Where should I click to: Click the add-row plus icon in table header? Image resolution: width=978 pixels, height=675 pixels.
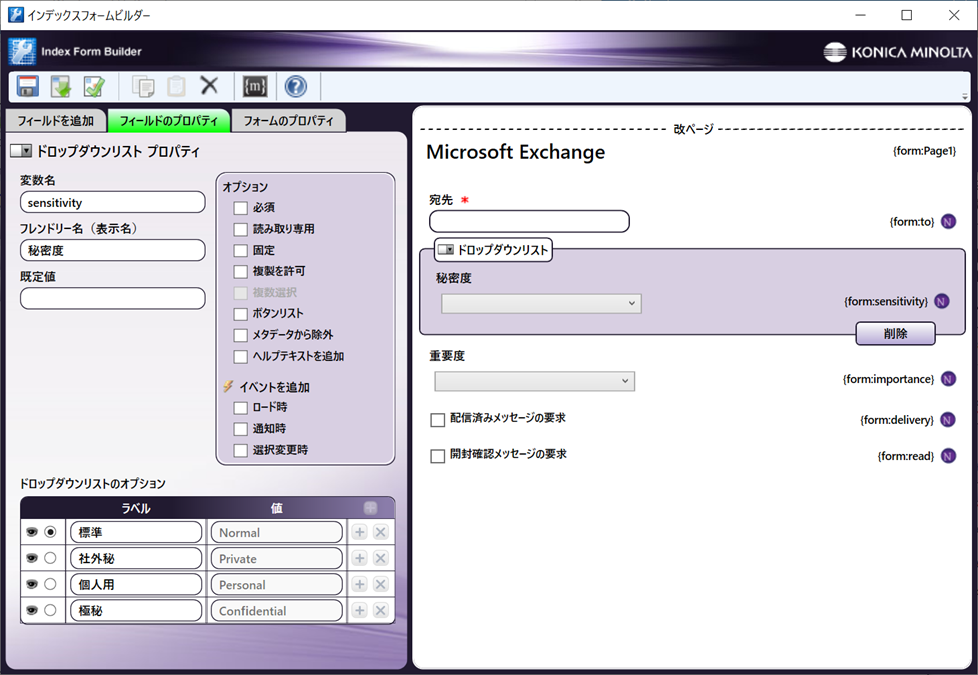370,508
